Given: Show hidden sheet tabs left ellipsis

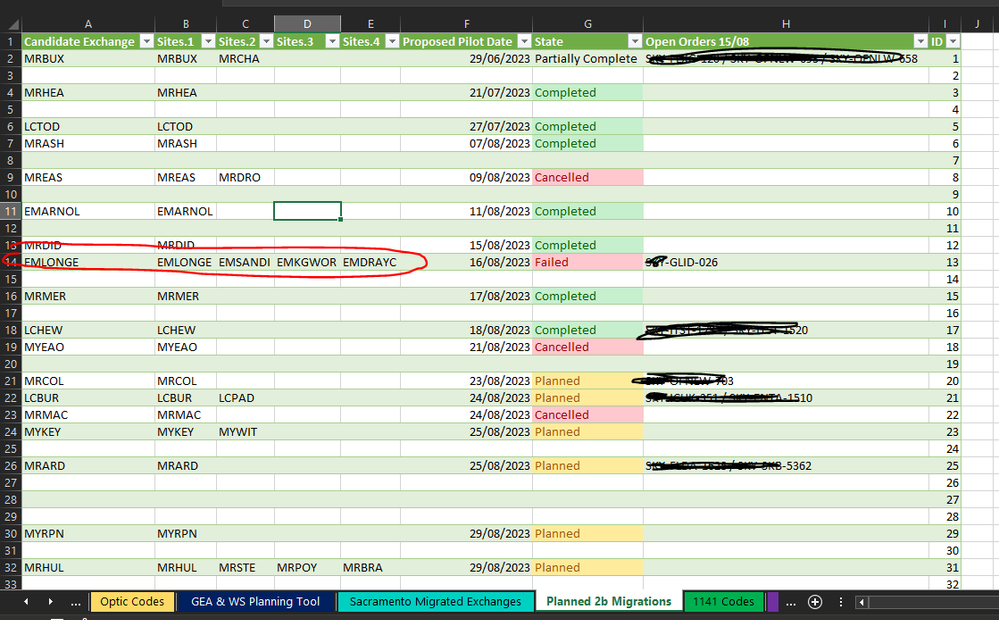Looking at the screenshot, I should coord(75,602).
